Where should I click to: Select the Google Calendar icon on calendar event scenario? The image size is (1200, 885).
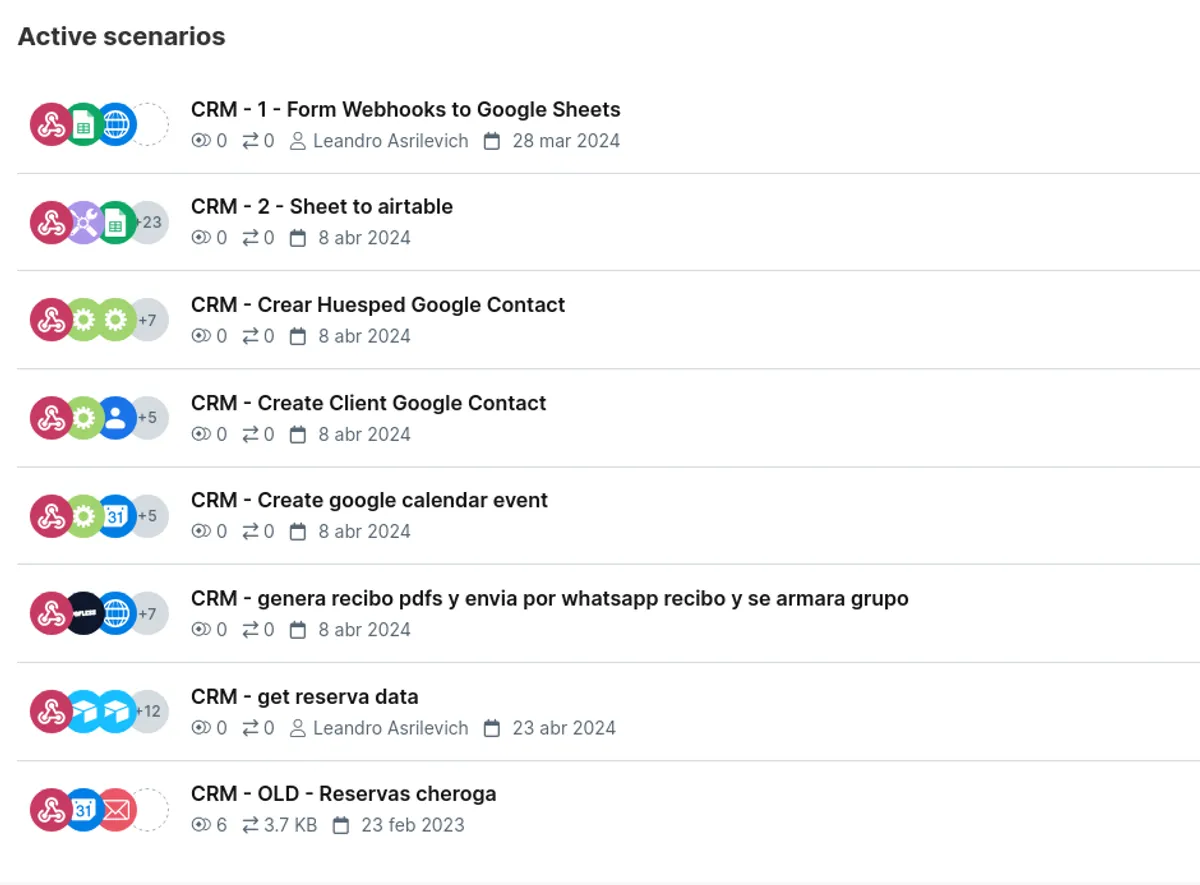point(116,515)
